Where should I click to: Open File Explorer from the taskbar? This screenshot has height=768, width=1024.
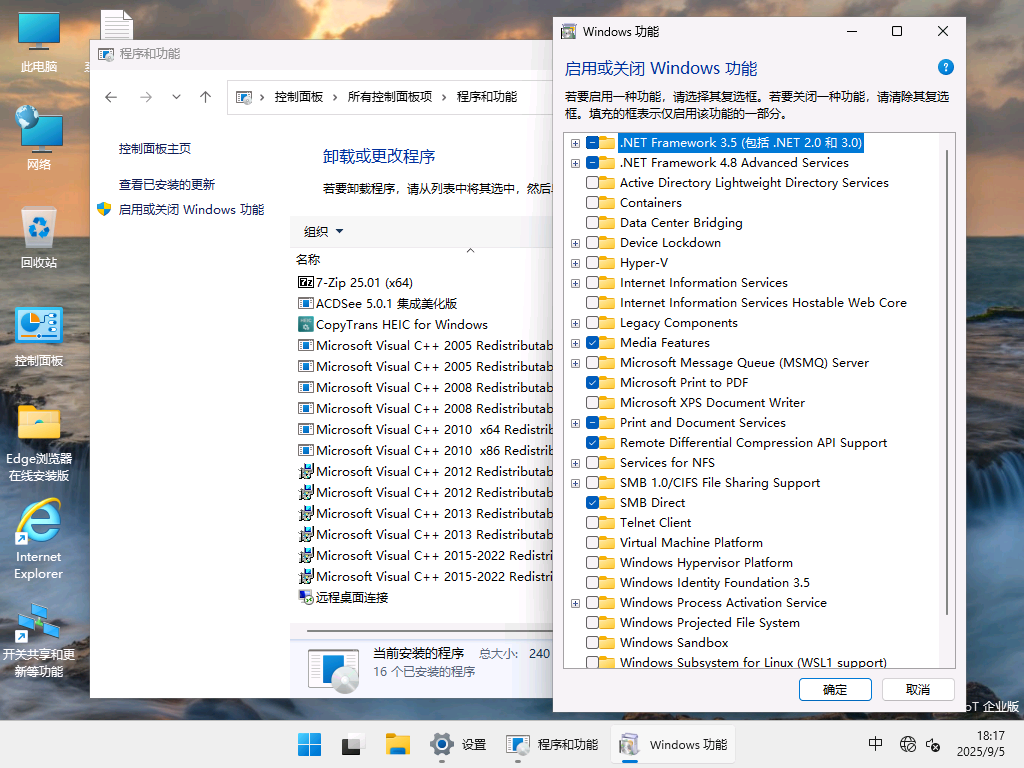[x=397, y=744]
